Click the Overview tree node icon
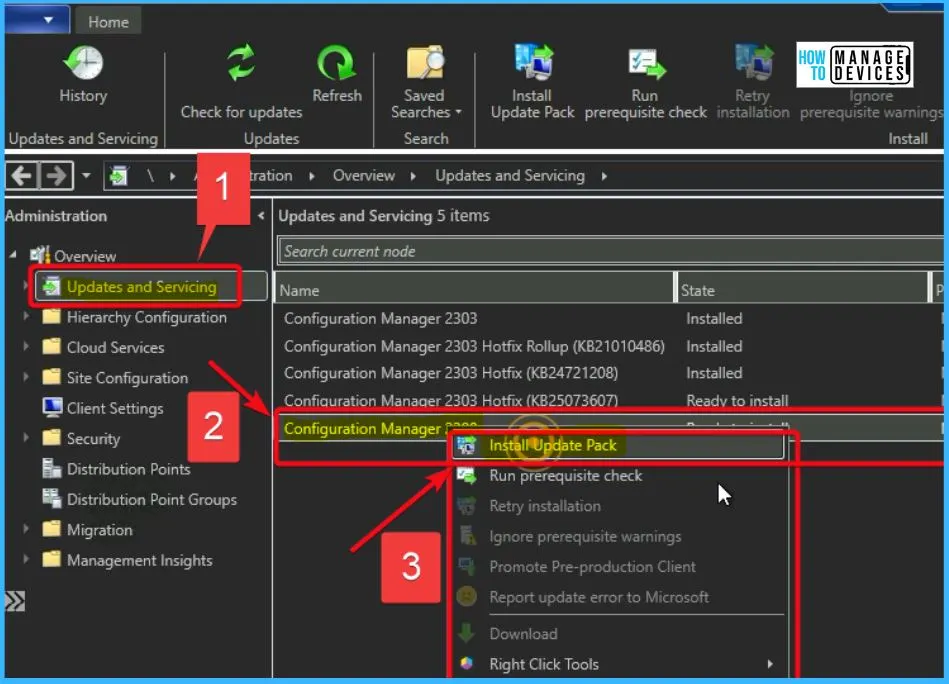Screen dimensions: 949x684 [x=40, y=255]
